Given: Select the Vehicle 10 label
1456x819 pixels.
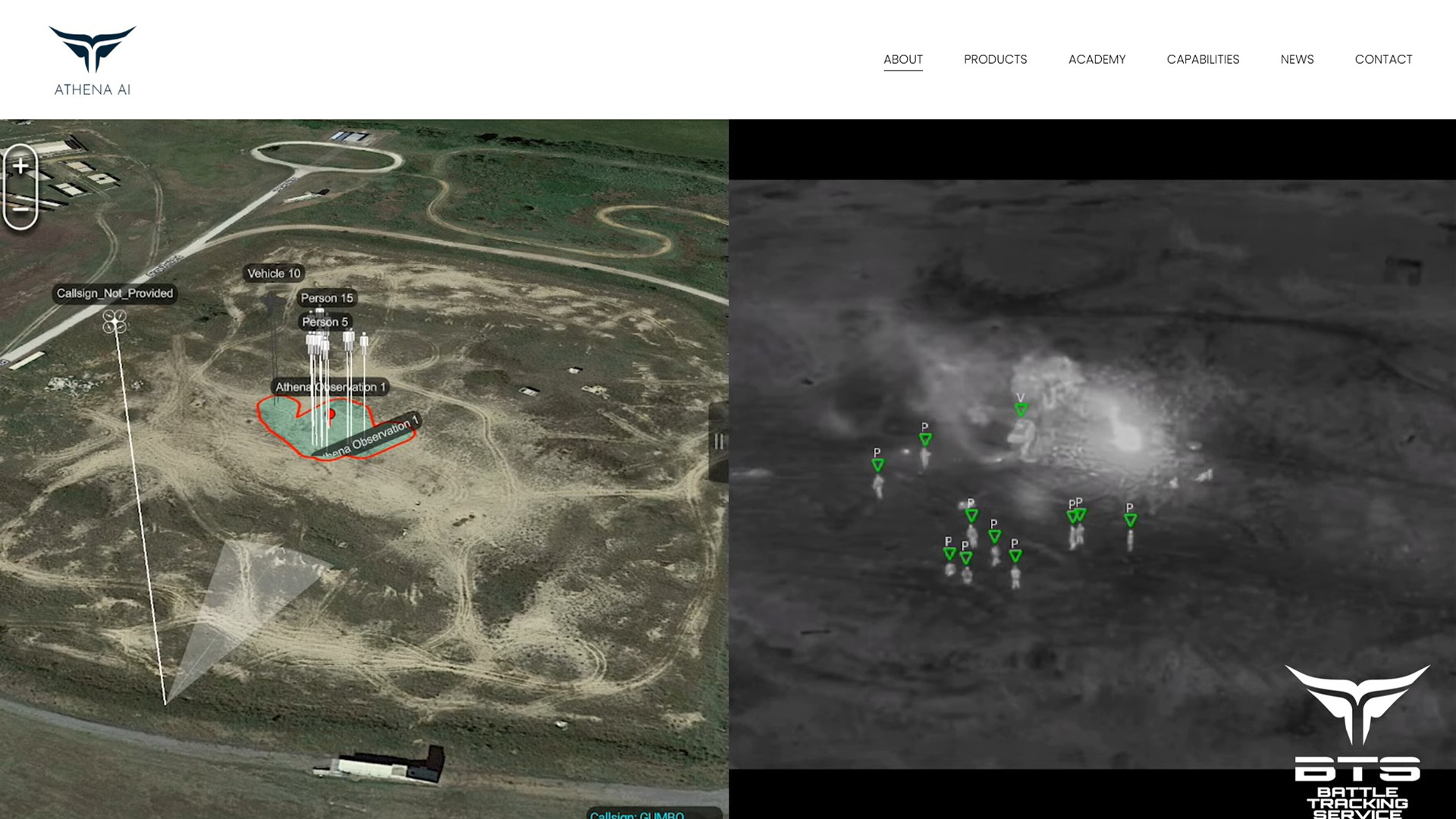Looking at the screenshot, I should click(x=274, y=273).
